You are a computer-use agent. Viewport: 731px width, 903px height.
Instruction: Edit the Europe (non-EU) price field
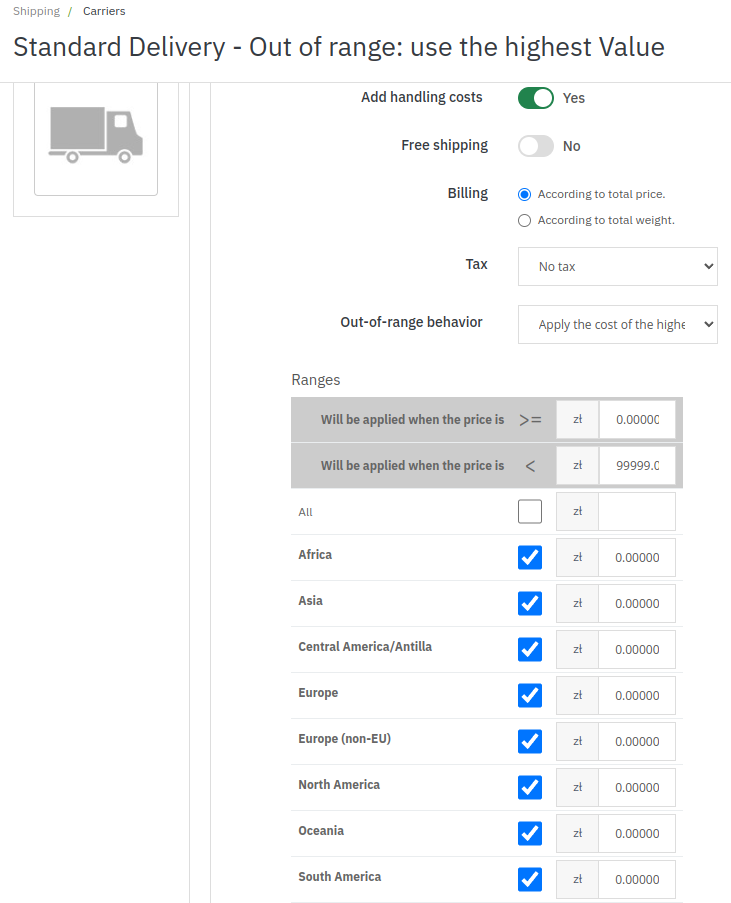point(637,741)
